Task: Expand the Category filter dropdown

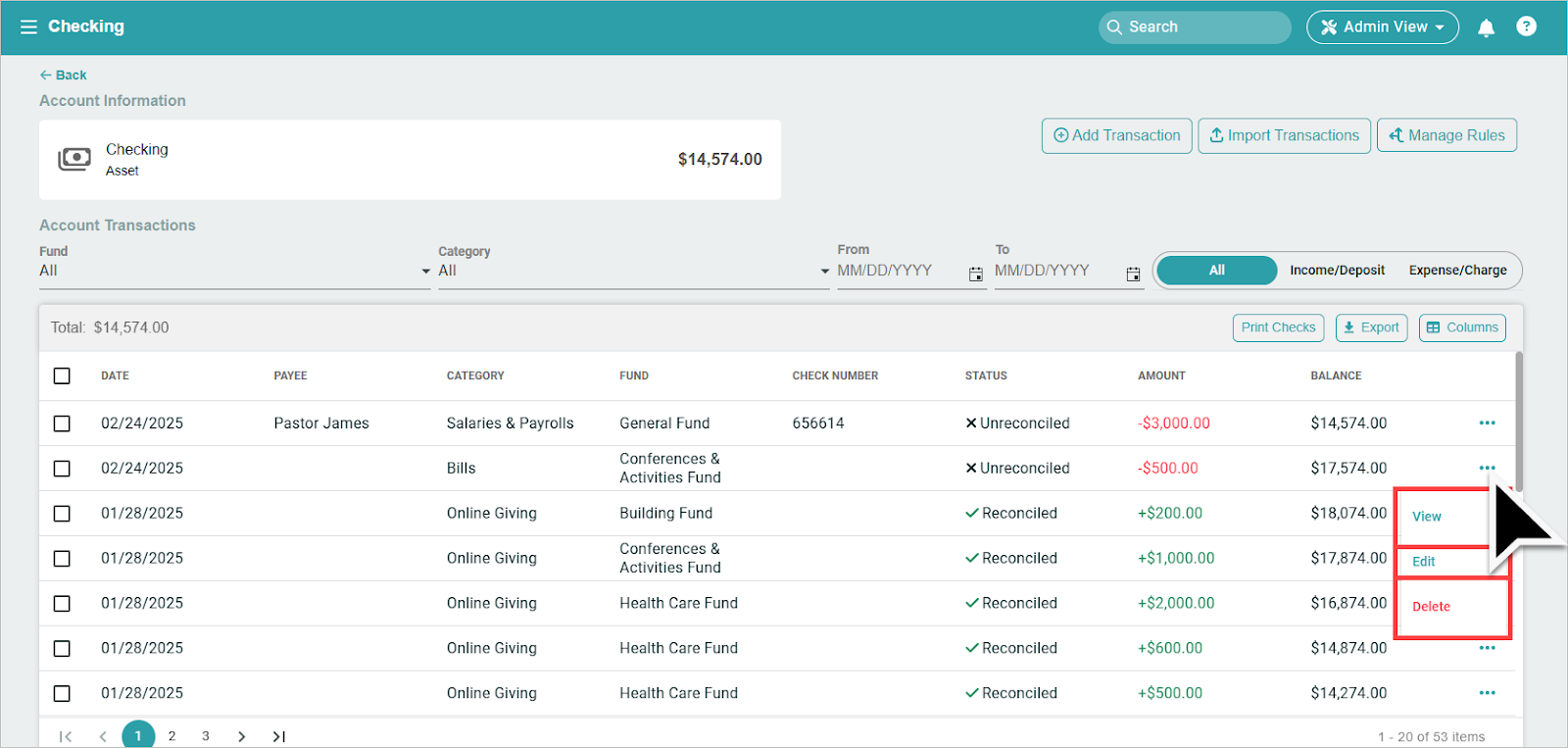Action: tap(634, 271)
